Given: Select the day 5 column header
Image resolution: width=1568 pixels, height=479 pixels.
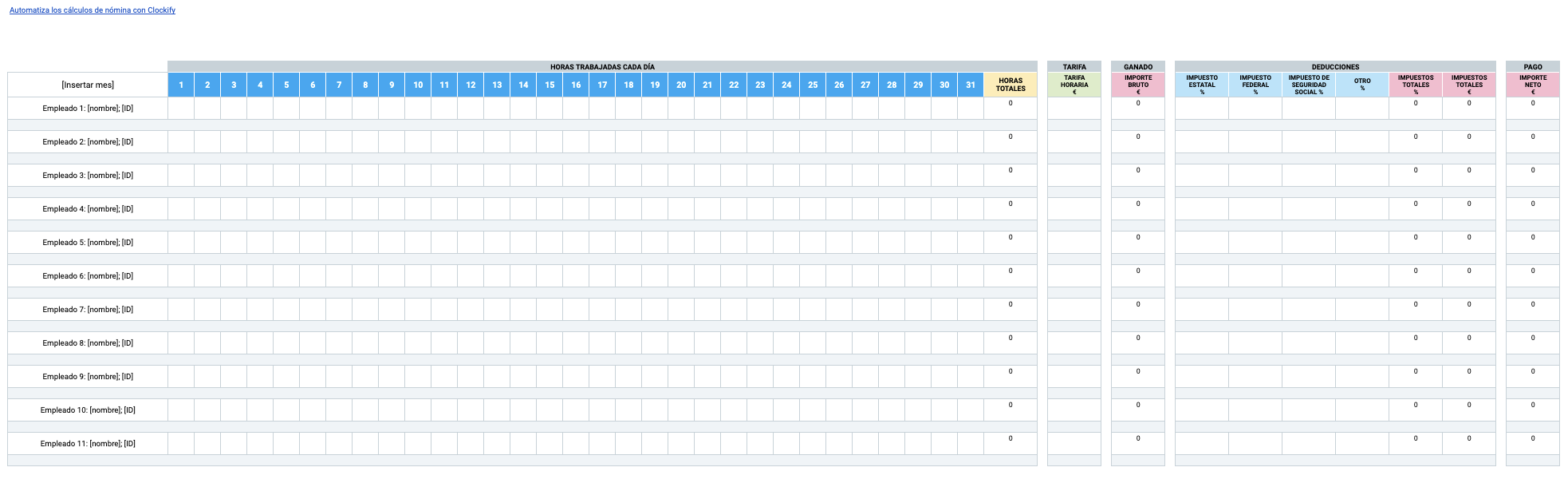Looking at the screenshot, I should [x=286, y=85].
